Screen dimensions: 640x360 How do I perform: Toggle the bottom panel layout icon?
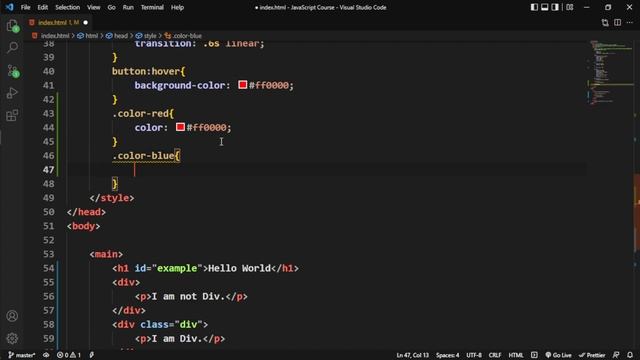[544, 7]
